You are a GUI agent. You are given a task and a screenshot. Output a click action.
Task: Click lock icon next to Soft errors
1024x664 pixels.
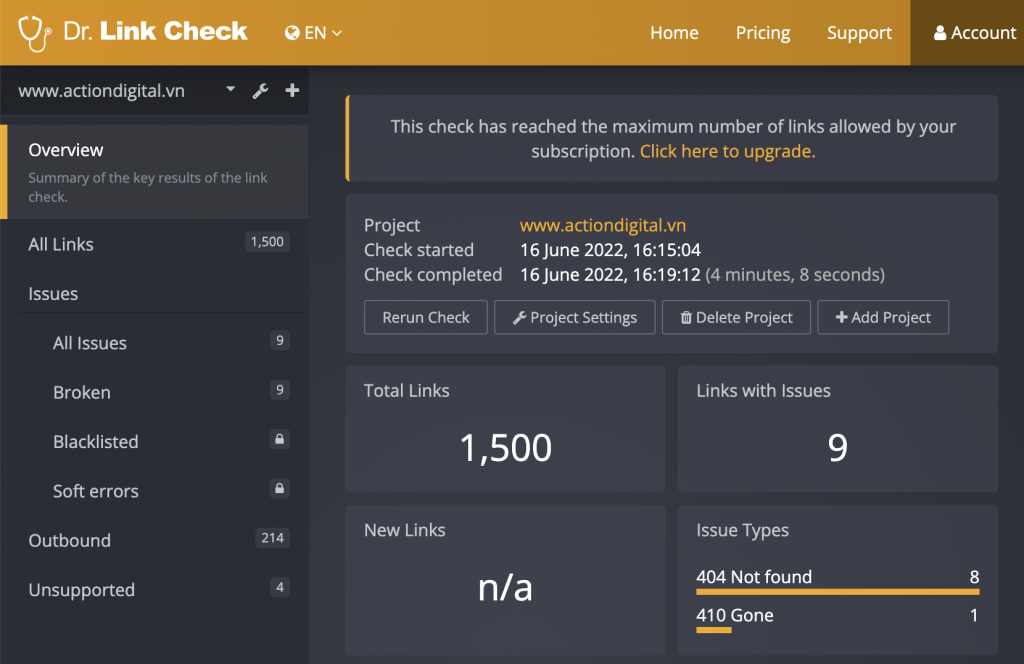pos(280,488)
